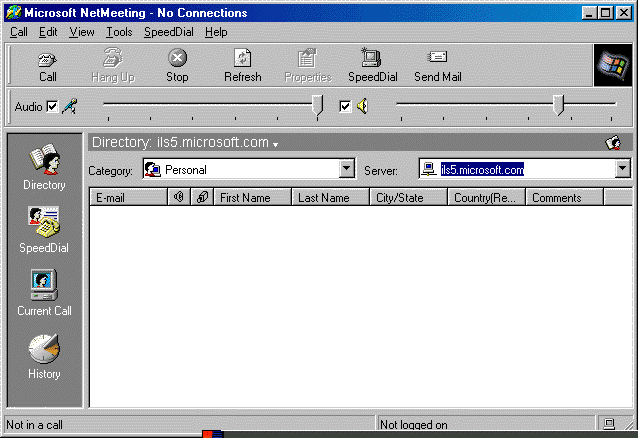Viewport: 638px width, 438px height.
Task: Click the Stop toolbar button
Action: tap(177, 66)
